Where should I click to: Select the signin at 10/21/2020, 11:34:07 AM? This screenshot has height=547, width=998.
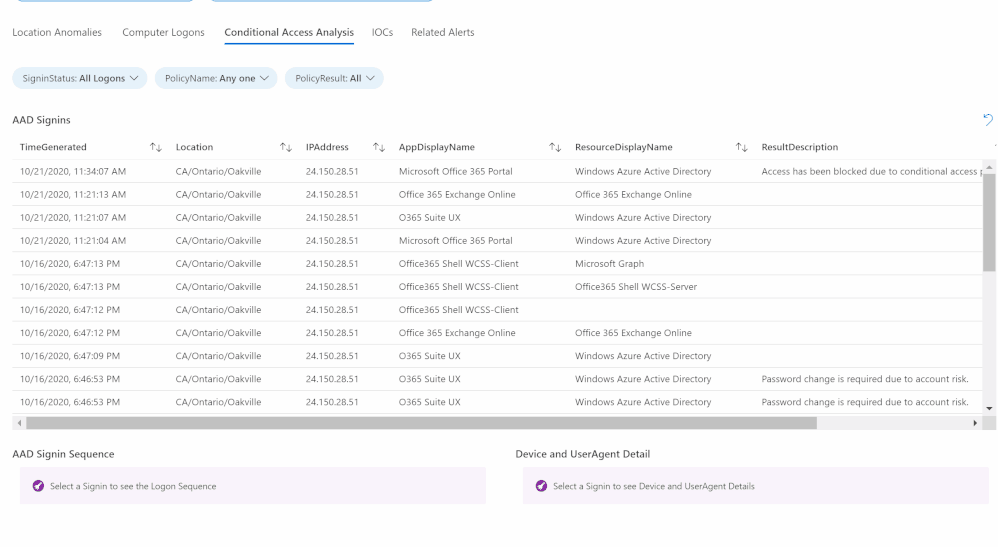pyautogui.click(x=497, y=171)
